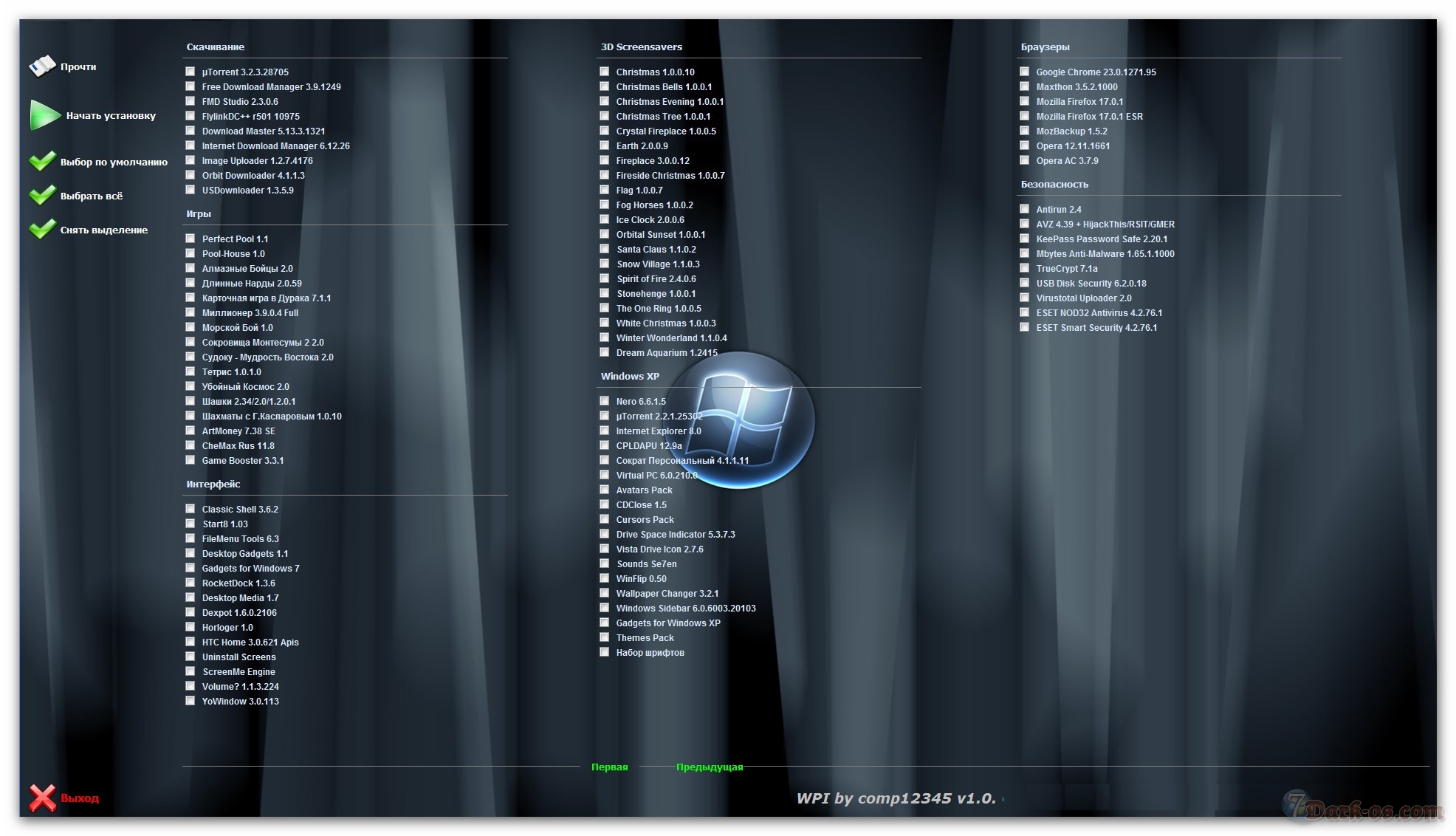Check the Christmas 1.0.0.10 screensaver checkbox

[605, 72]
